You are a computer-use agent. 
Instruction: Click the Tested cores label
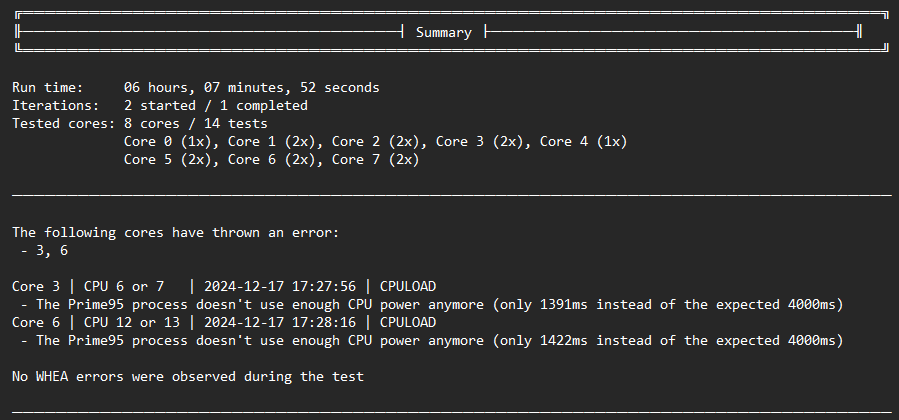tap(64, 123)
